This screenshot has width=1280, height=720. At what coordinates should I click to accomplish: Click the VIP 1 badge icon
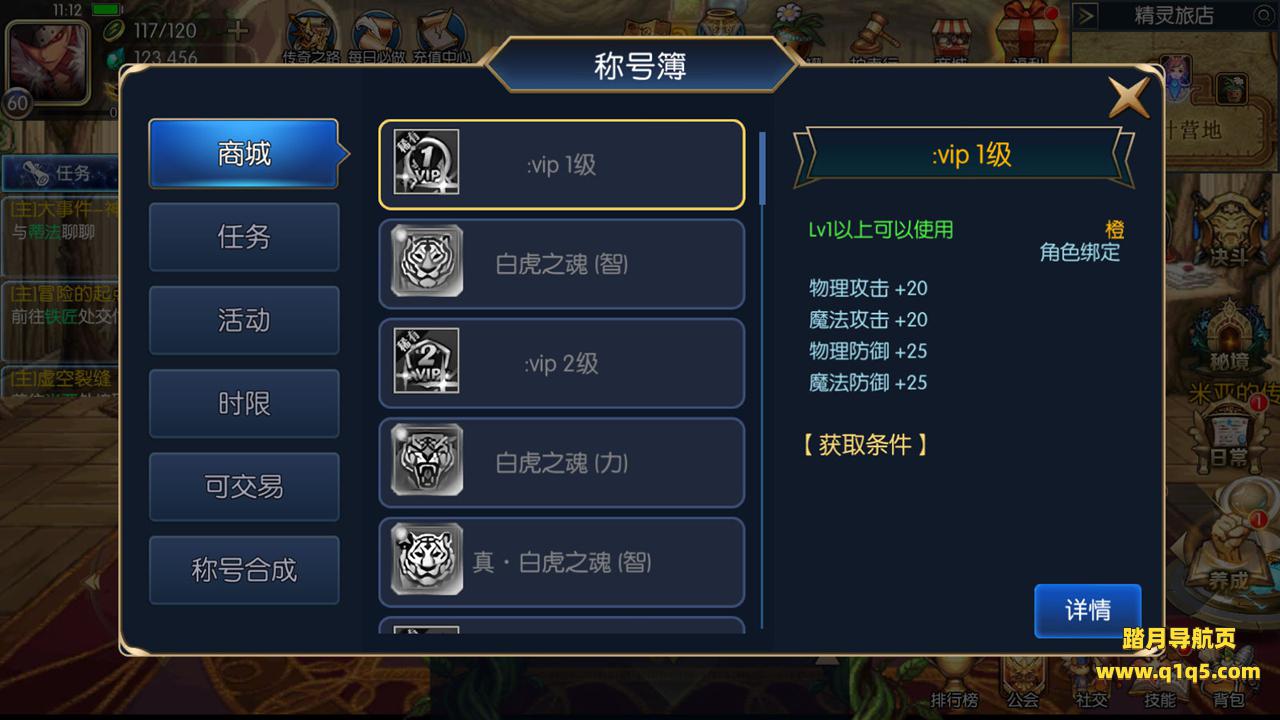(x=426, y=162)
